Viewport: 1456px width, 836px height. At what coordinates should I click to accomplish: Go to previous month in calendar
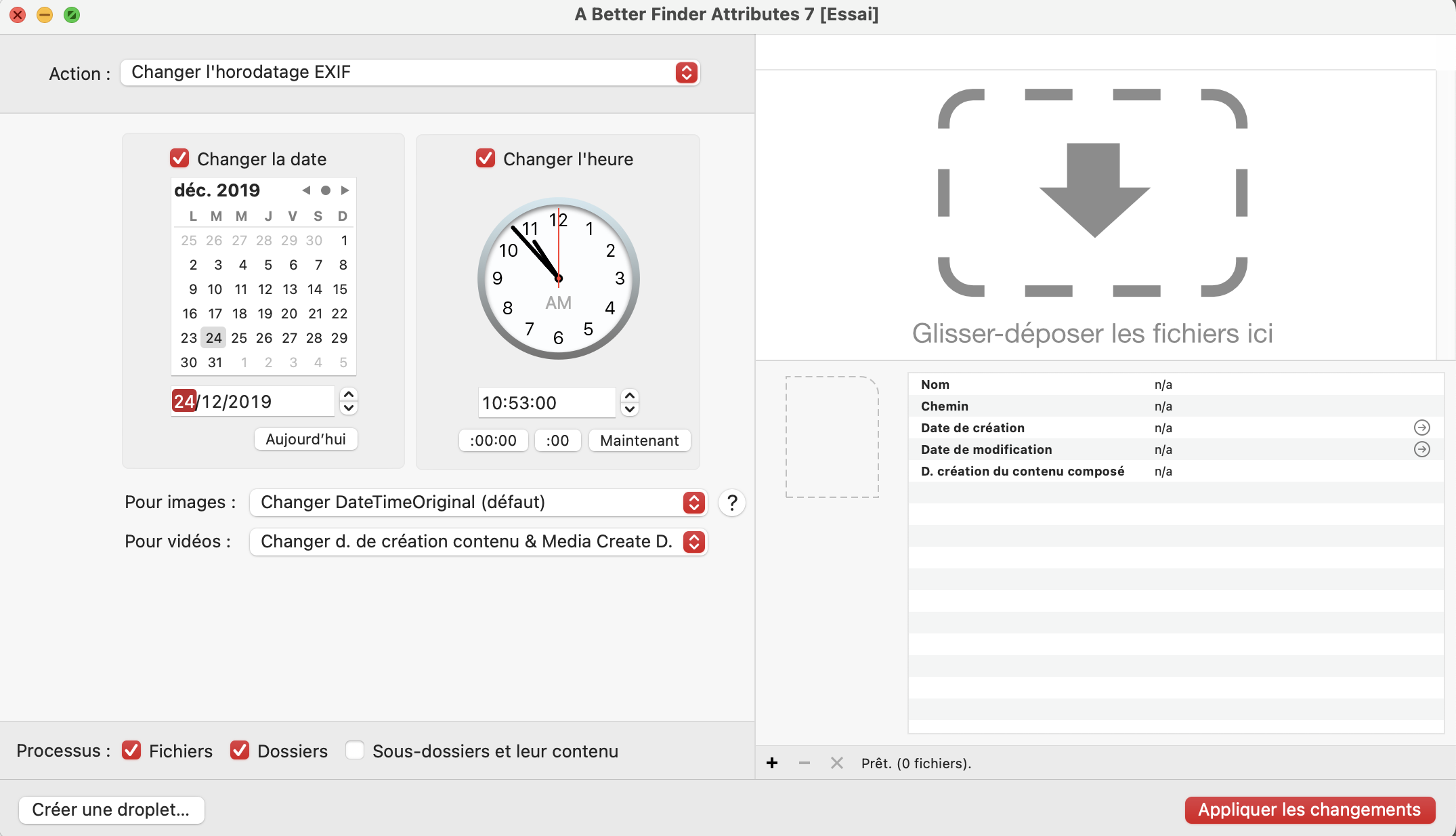(x=306, y=190)
